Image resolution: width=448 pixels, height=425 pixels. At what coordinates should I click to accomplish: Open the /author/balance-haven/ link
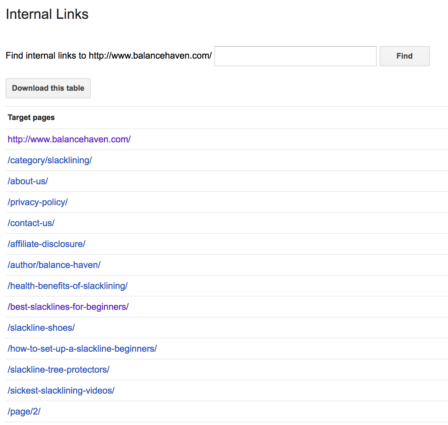pos(54,265)
